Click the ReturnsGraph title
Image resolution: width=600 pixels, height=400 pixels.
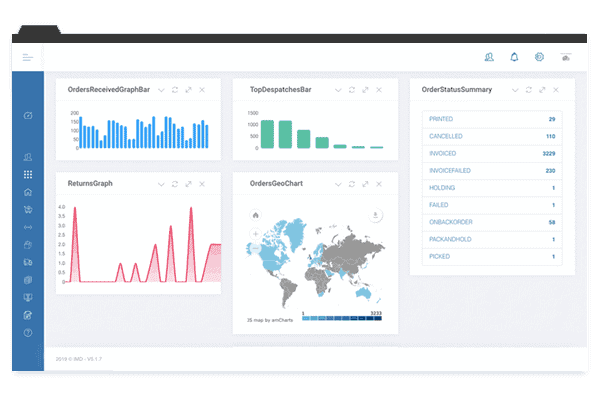pyautogui.click(x=90, y=183)
